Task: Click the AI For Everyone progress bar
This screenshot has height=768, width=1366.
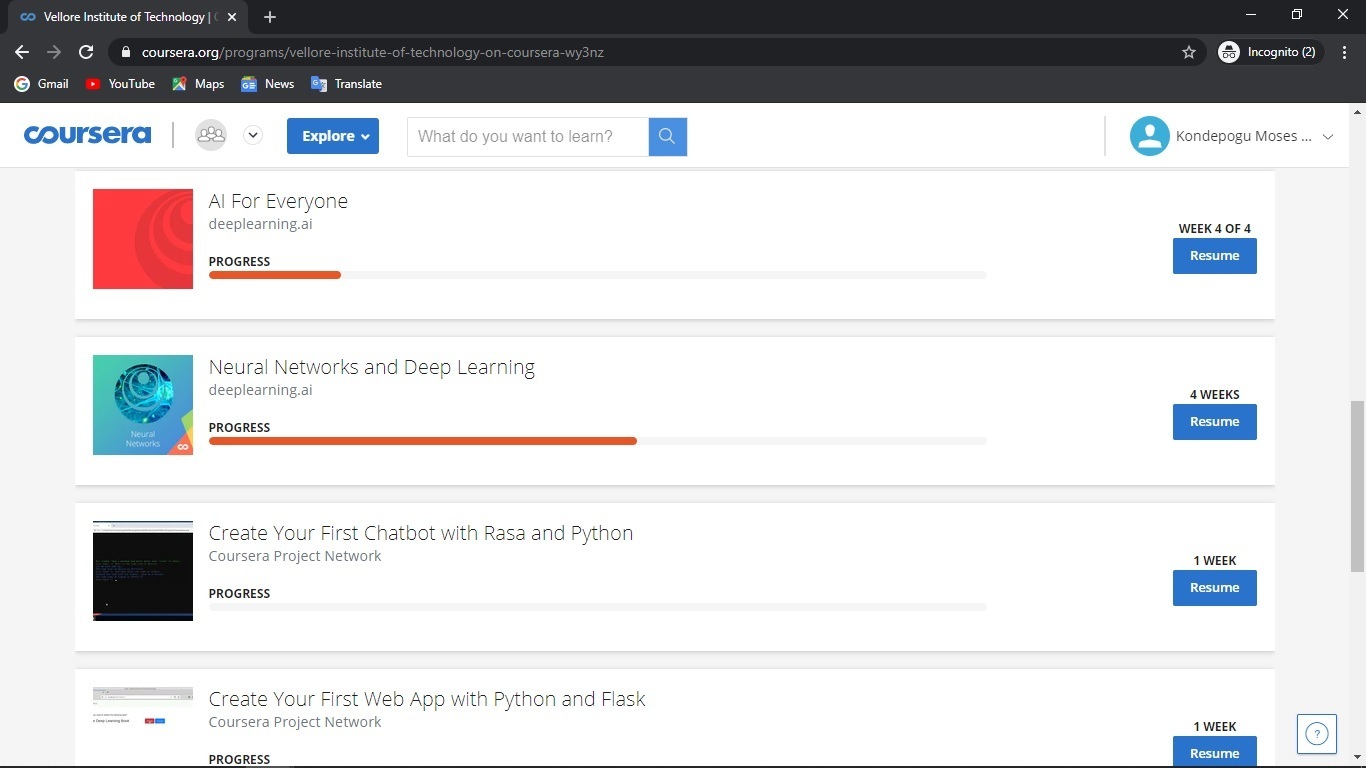Action: (x=598, y=275)
